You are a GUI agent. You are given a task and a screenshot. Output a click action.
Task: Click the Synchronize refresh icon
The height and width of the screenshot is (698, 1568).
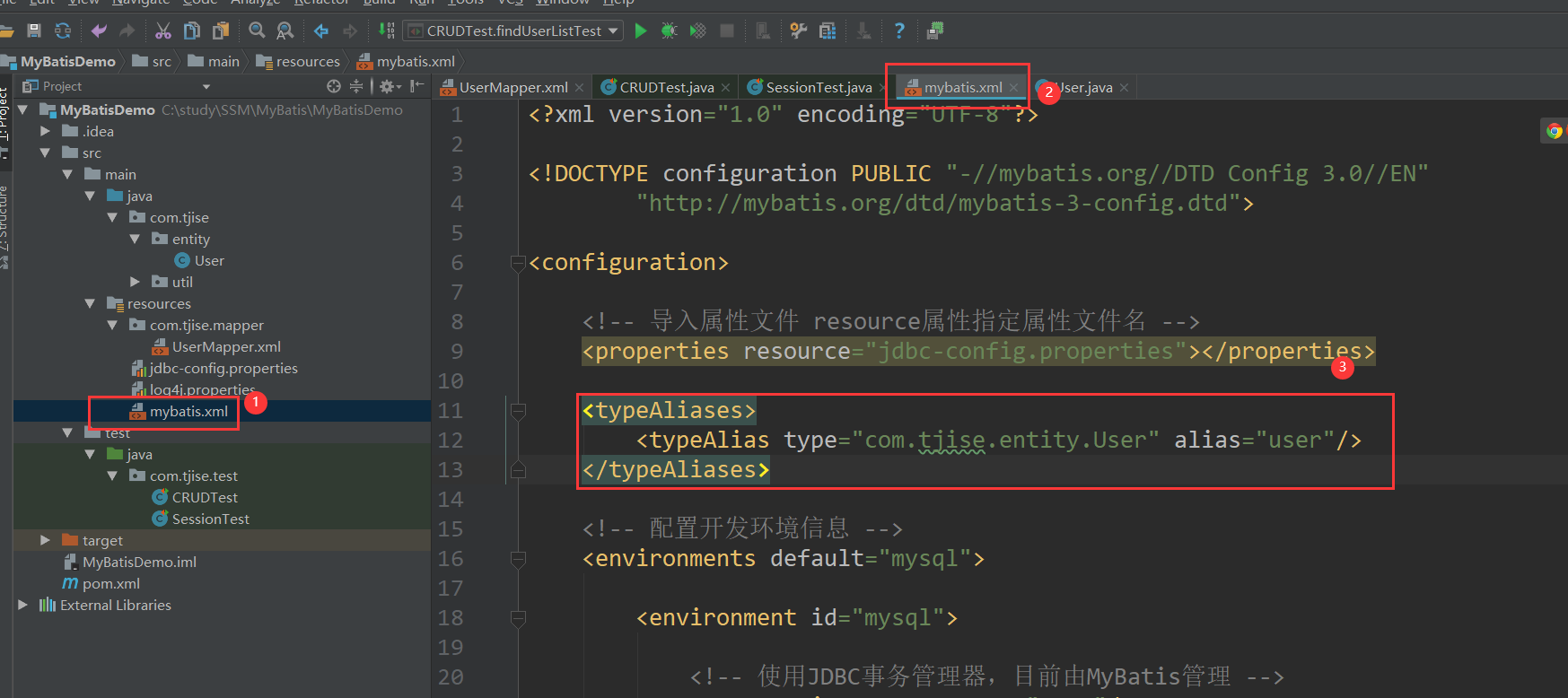[63, 31]
